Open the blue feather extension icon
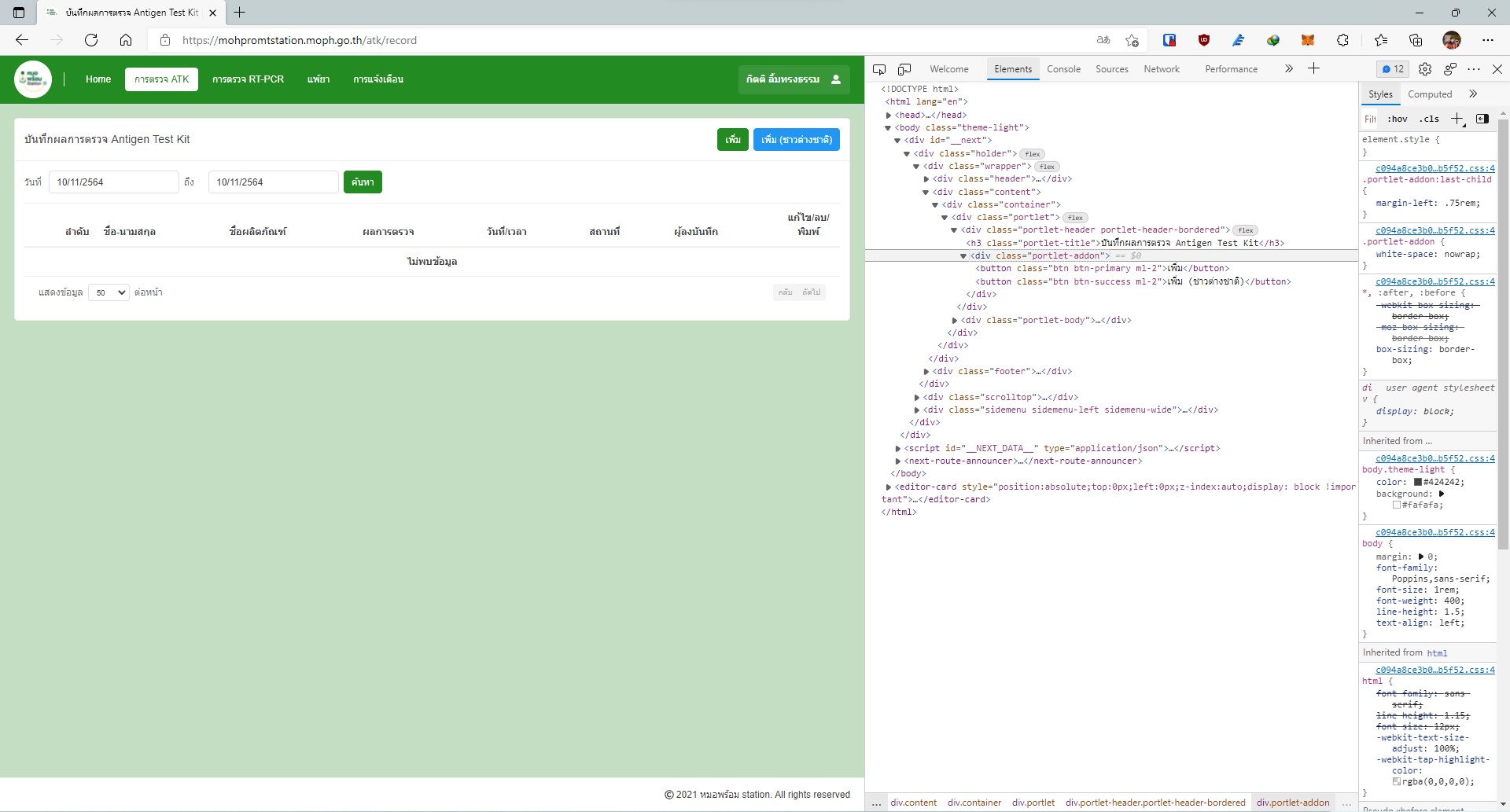The height and width of the screenshot is (812, 1510). 1239,40
